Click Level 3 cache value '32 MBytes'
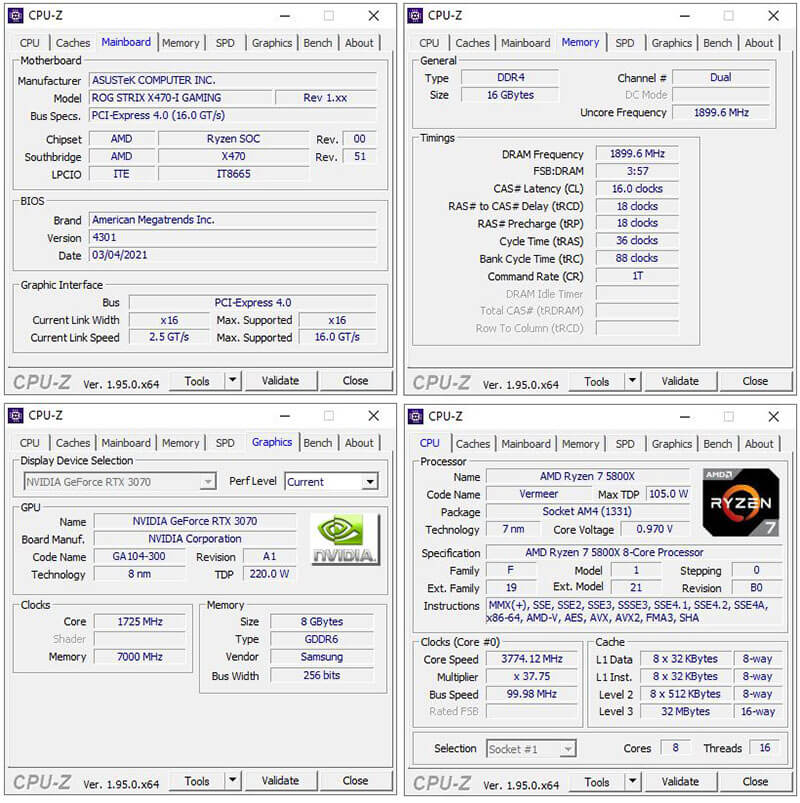Image resolution: width=800 pixels, height=803 pixels. (x=685, y=711)
